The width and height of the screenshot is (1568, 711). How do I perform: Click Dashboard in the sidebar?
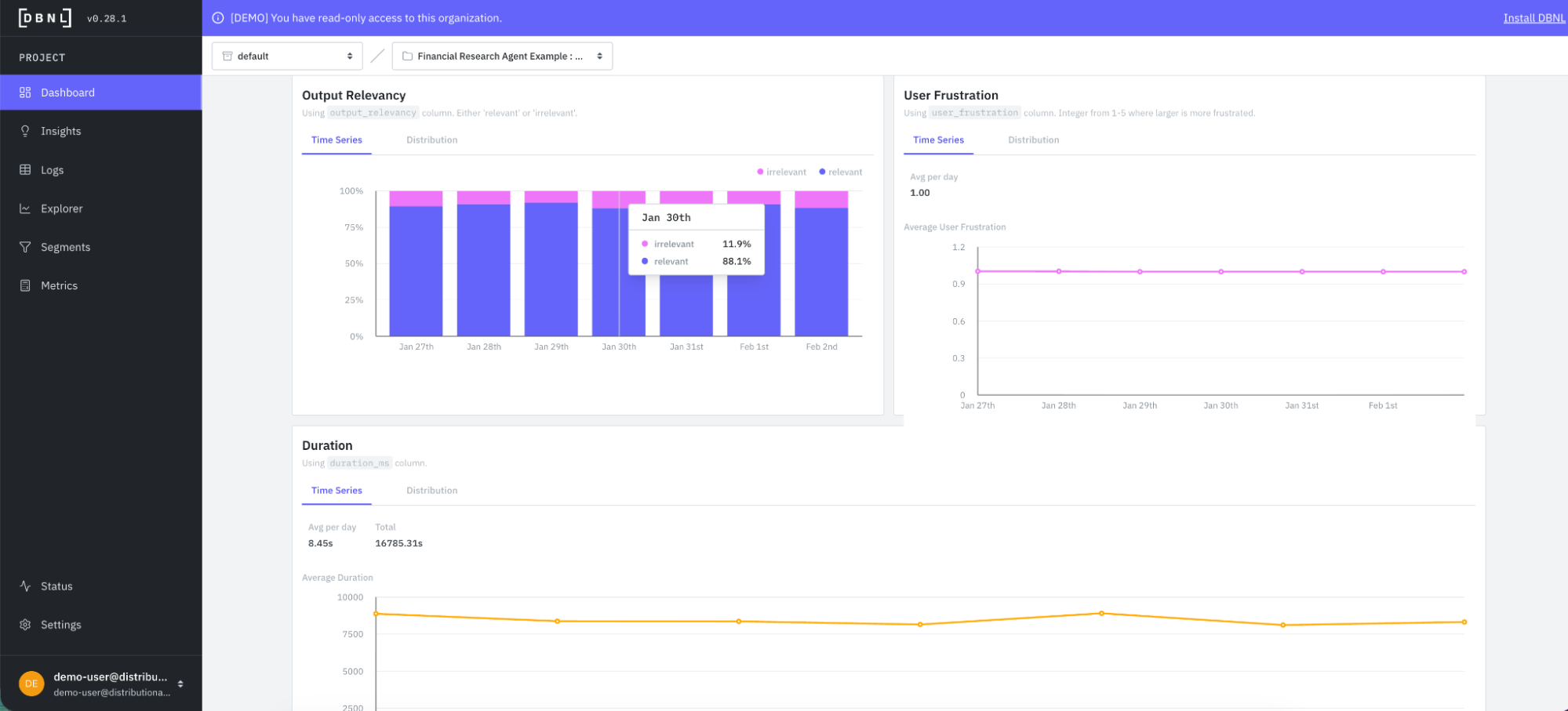pos(100,93)
